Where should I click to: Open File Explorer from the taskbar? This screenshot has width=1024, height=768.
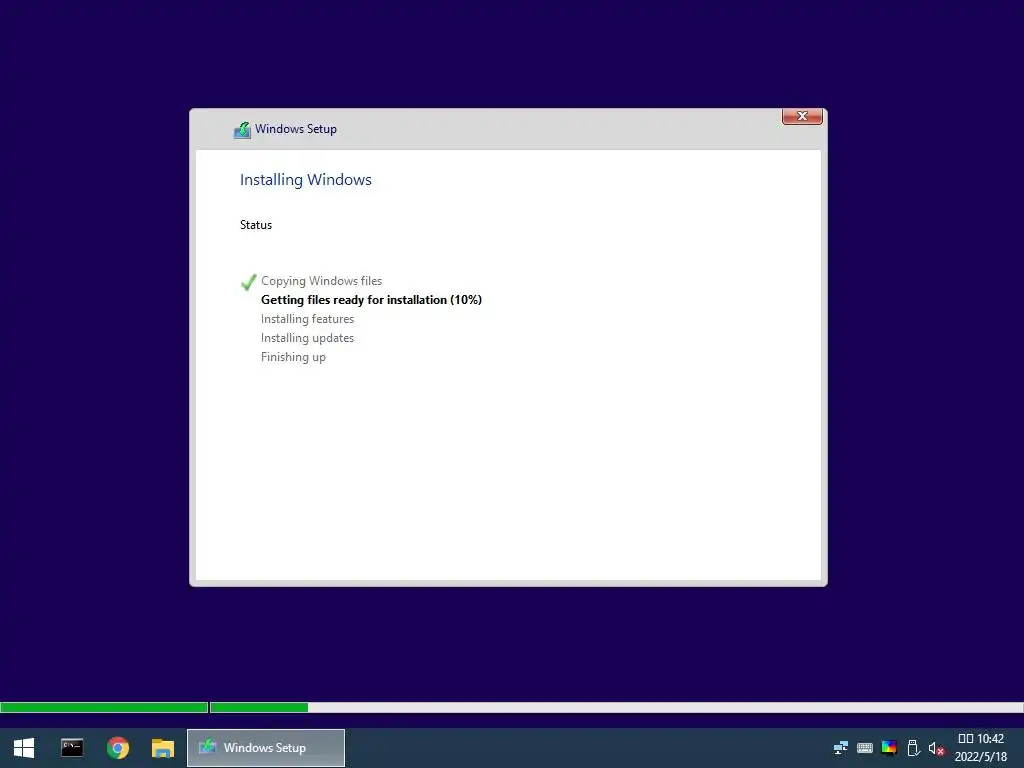163,748
